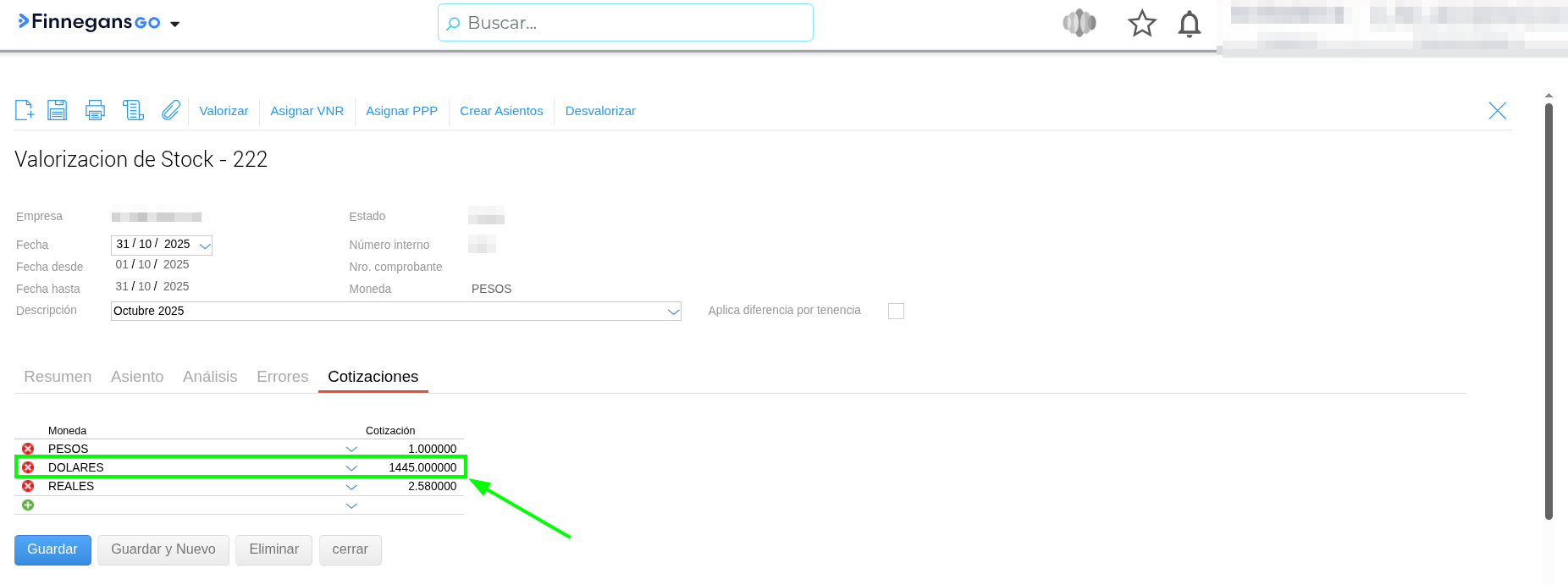Viewport: 1568px width, 585px height.
Task: Expand the PESOS currency dropdown
Action: pyautogui.click(x=351, y=450)
